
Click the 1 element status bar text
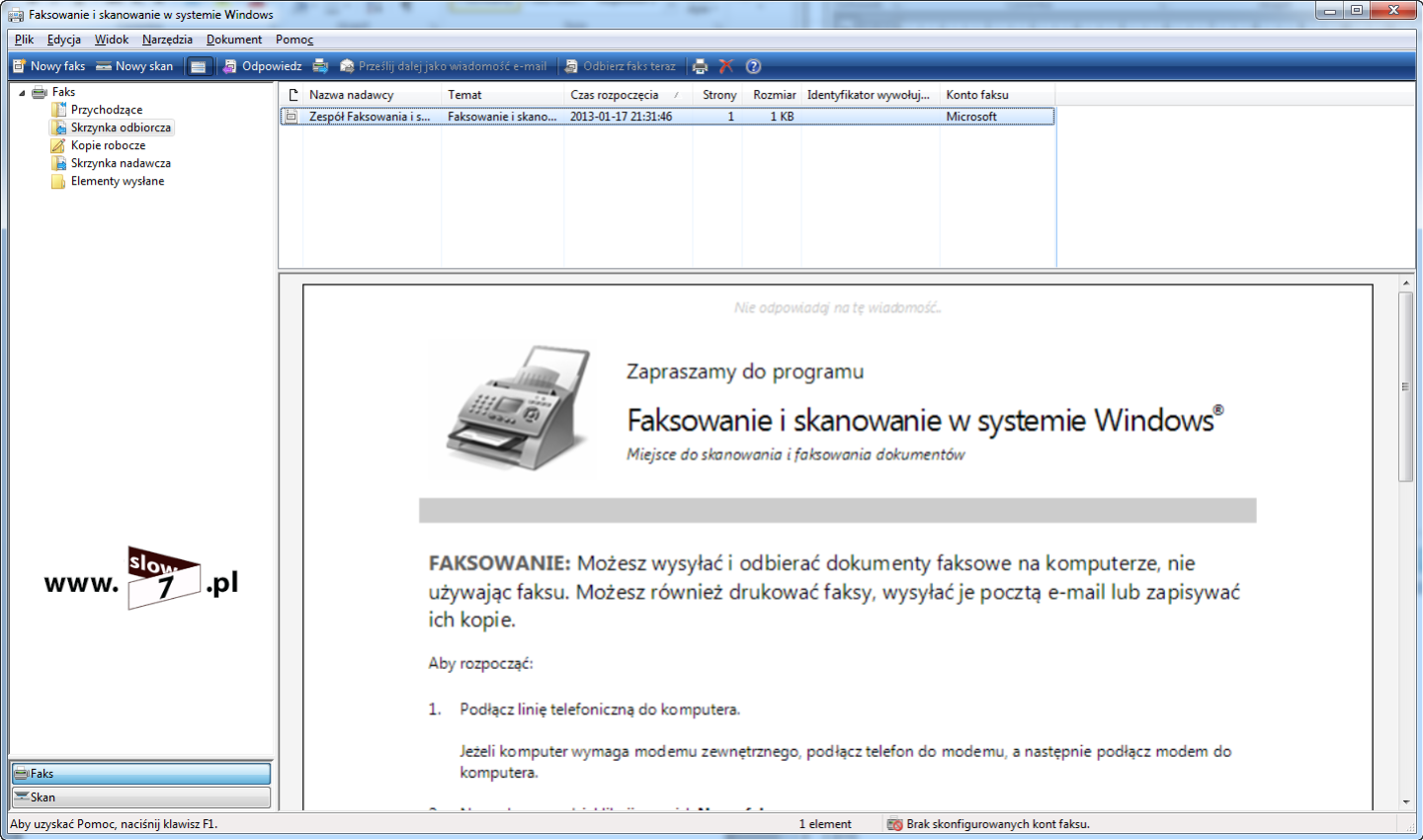(x=825, y=824)
